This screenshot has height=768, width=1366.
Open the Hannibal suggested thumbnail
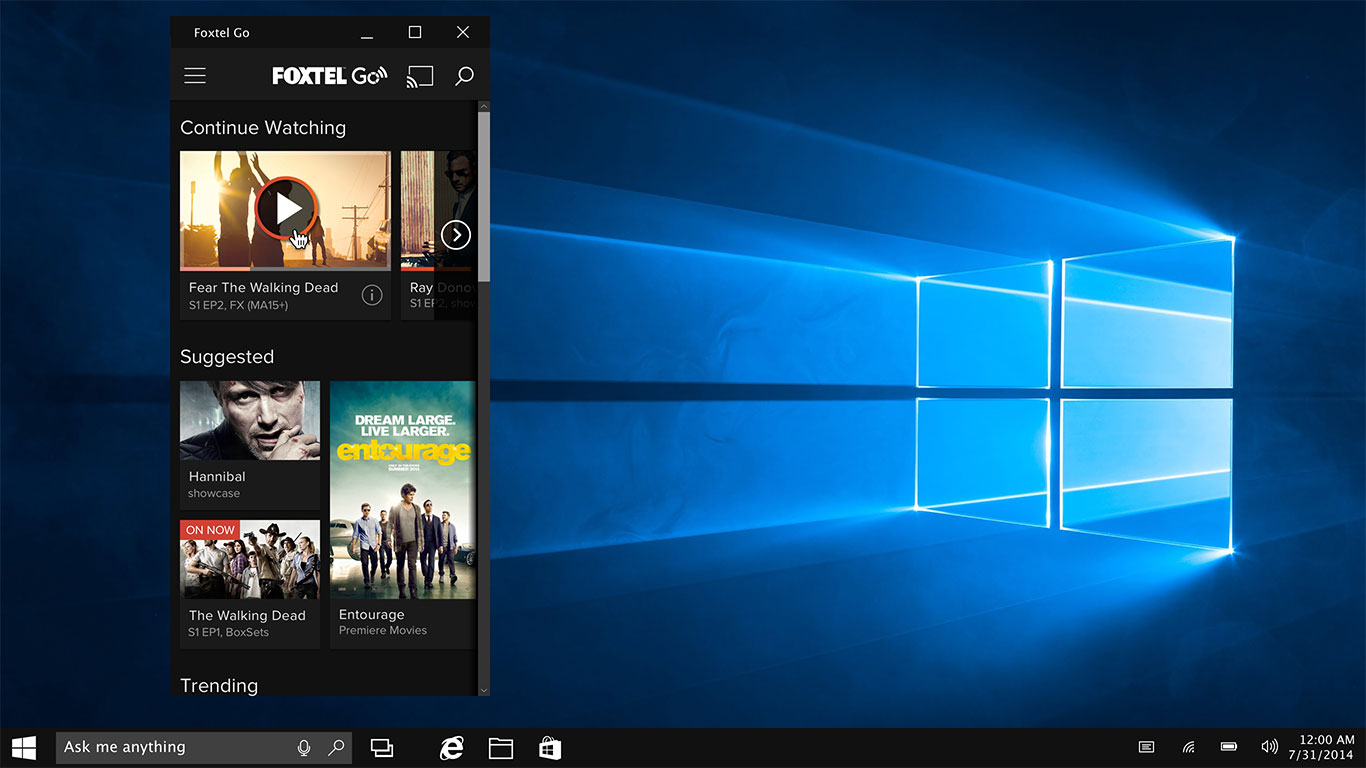[x=250, y=420]
